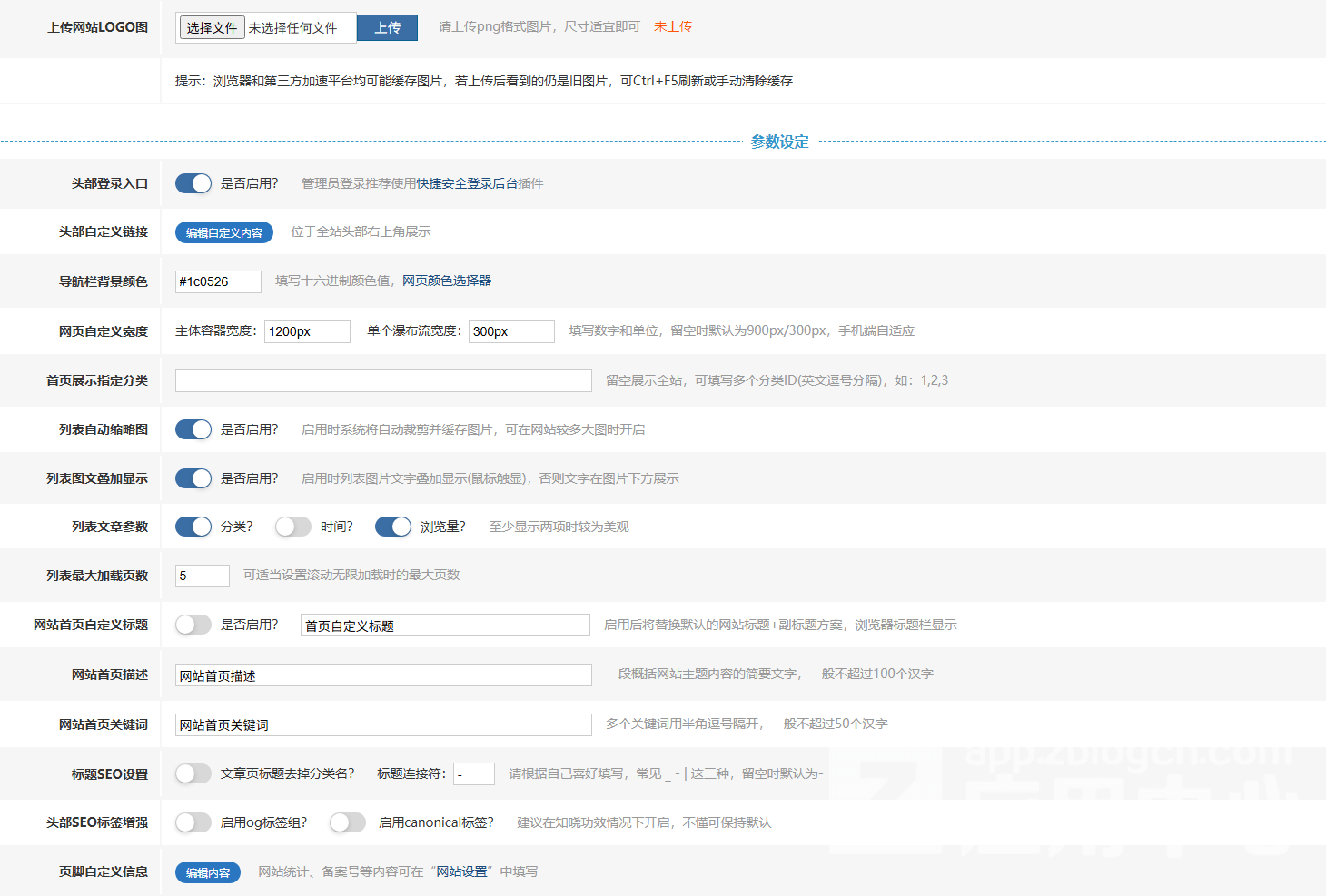Click the 首页展示指定分类 input box
This screenshot has width=1326, height=896.
[383, 380]
